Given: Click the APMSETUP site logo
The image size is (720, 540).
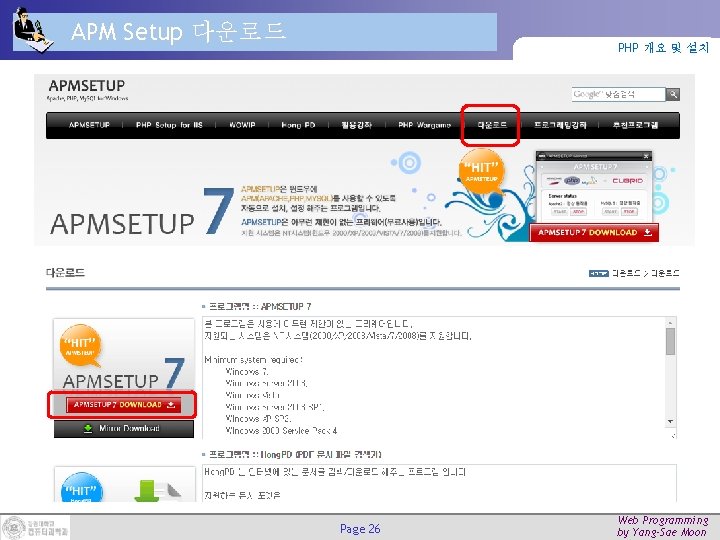Looking at the screenshot, I should click(87, 90).
